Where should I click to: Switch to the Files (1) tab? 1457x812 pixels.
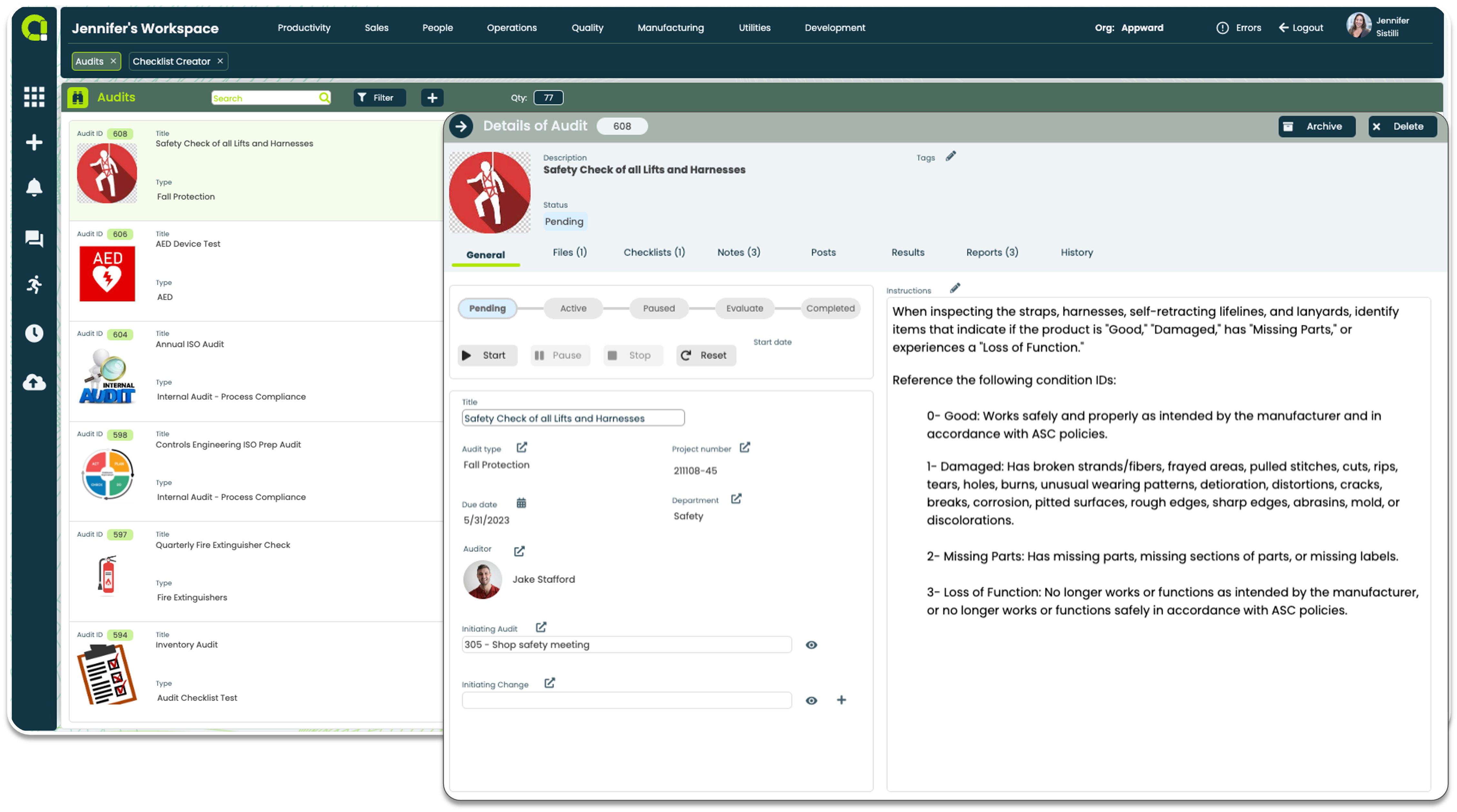click(570, 252)
